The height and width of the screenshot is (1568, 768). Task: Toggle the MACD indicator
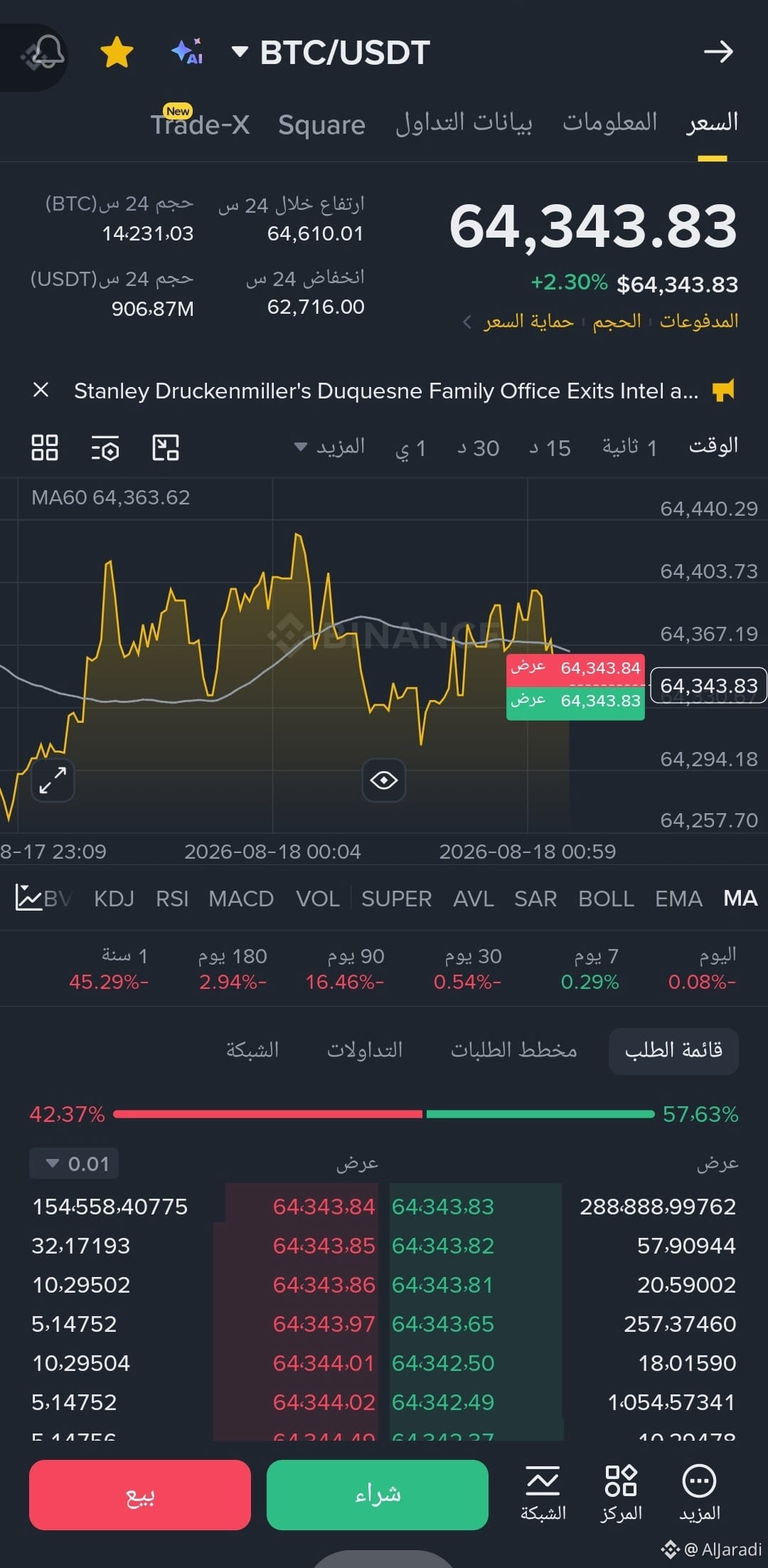click(x=241, y=899)
